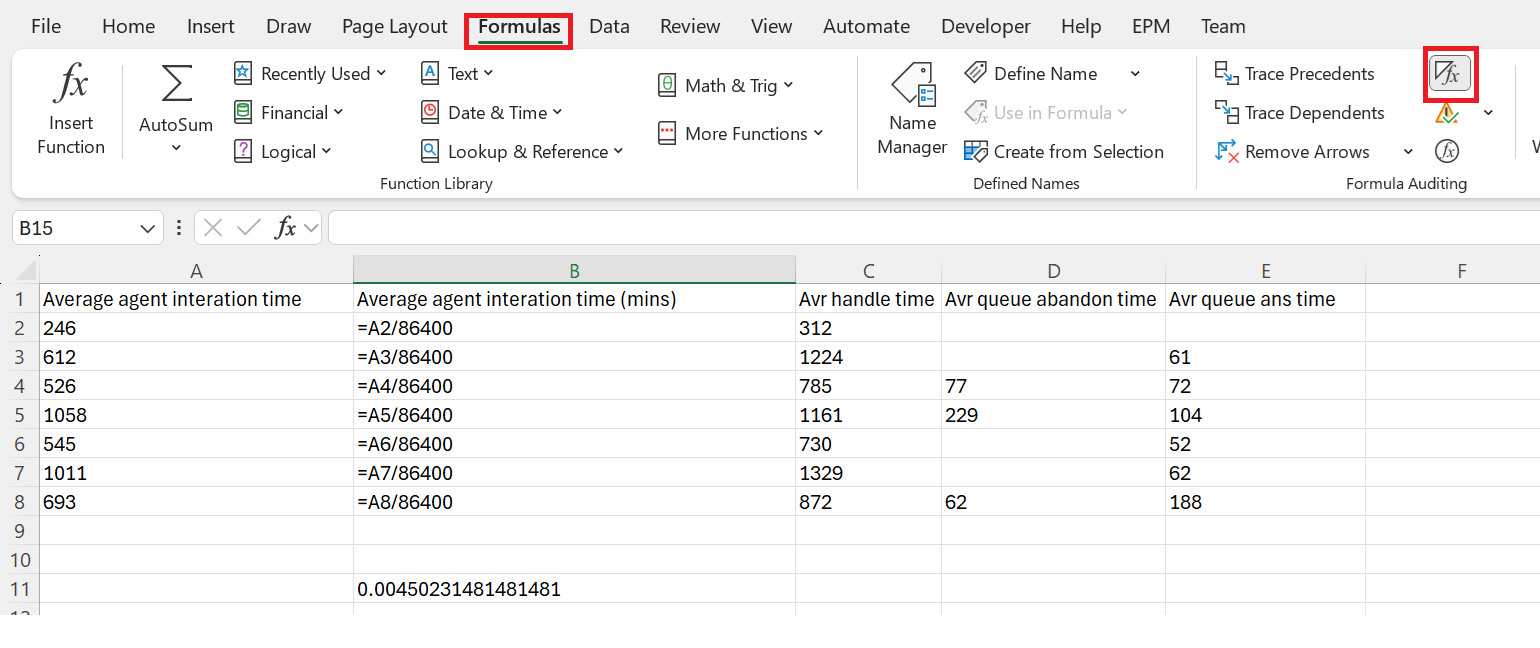
Task: Switch to the Help tab
Action: pyautogui.click(x=1081, y=27)
